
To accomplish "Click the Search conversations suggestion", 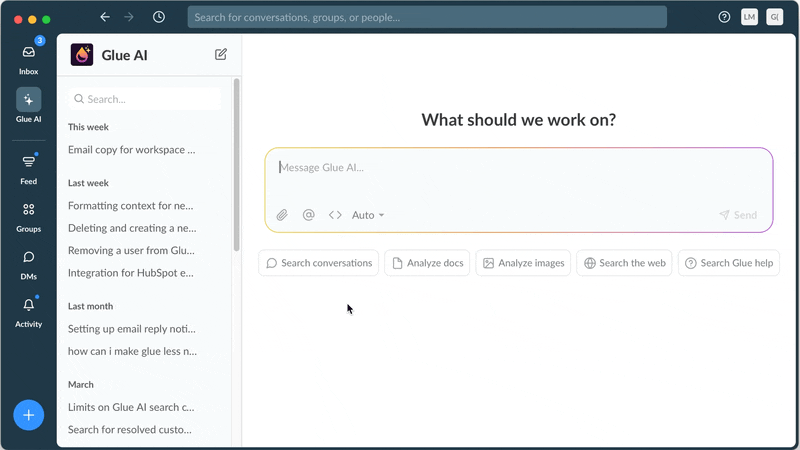I will coord(318,263).
